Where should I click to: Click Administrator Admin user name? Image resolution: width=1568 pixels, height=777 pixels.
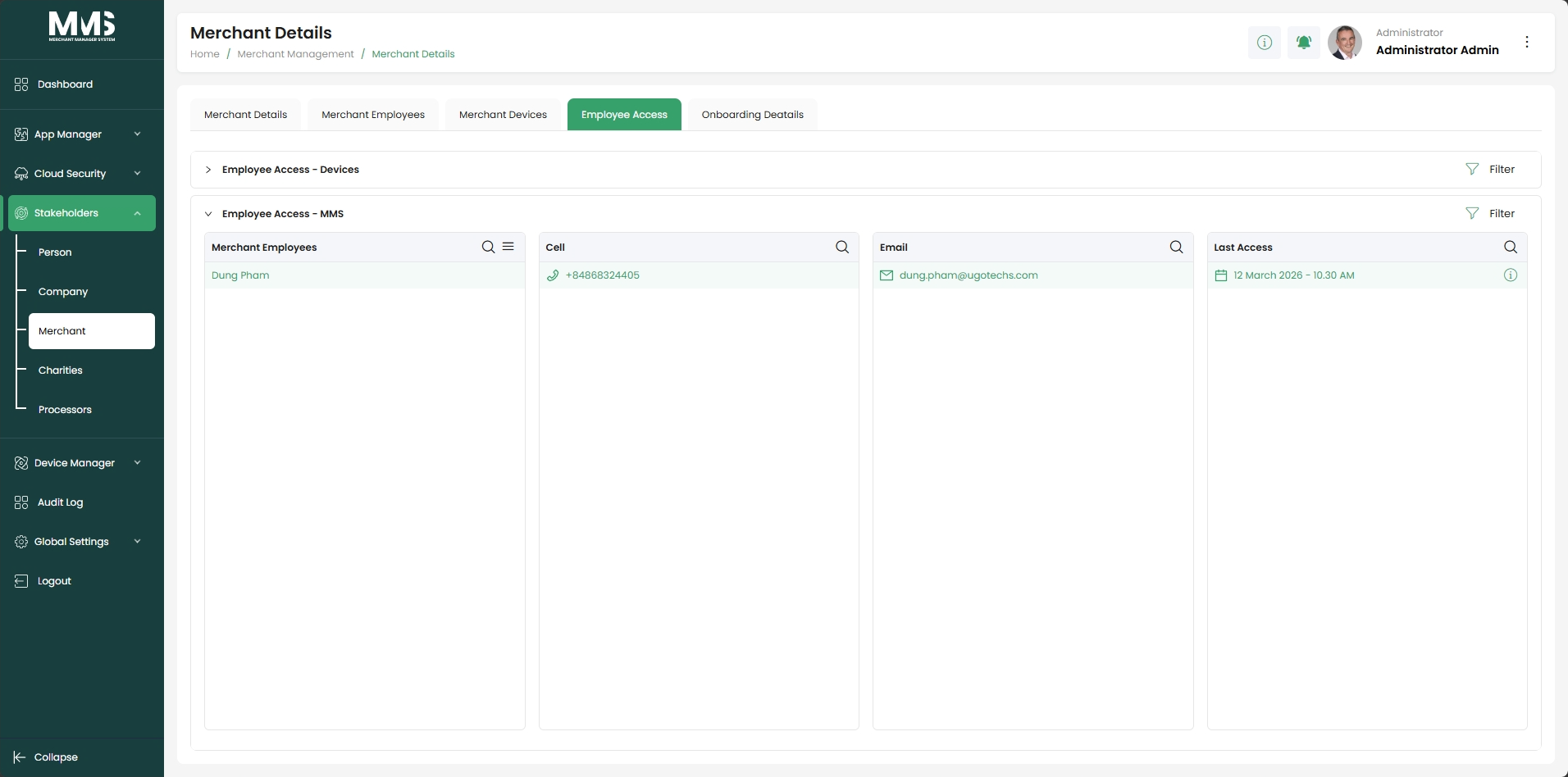[x=1438, y=50]
